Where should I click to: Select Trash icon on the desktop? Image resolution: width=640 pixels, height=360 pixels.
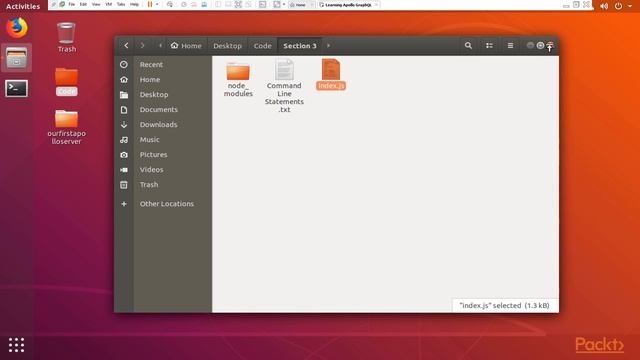[66, 37]
